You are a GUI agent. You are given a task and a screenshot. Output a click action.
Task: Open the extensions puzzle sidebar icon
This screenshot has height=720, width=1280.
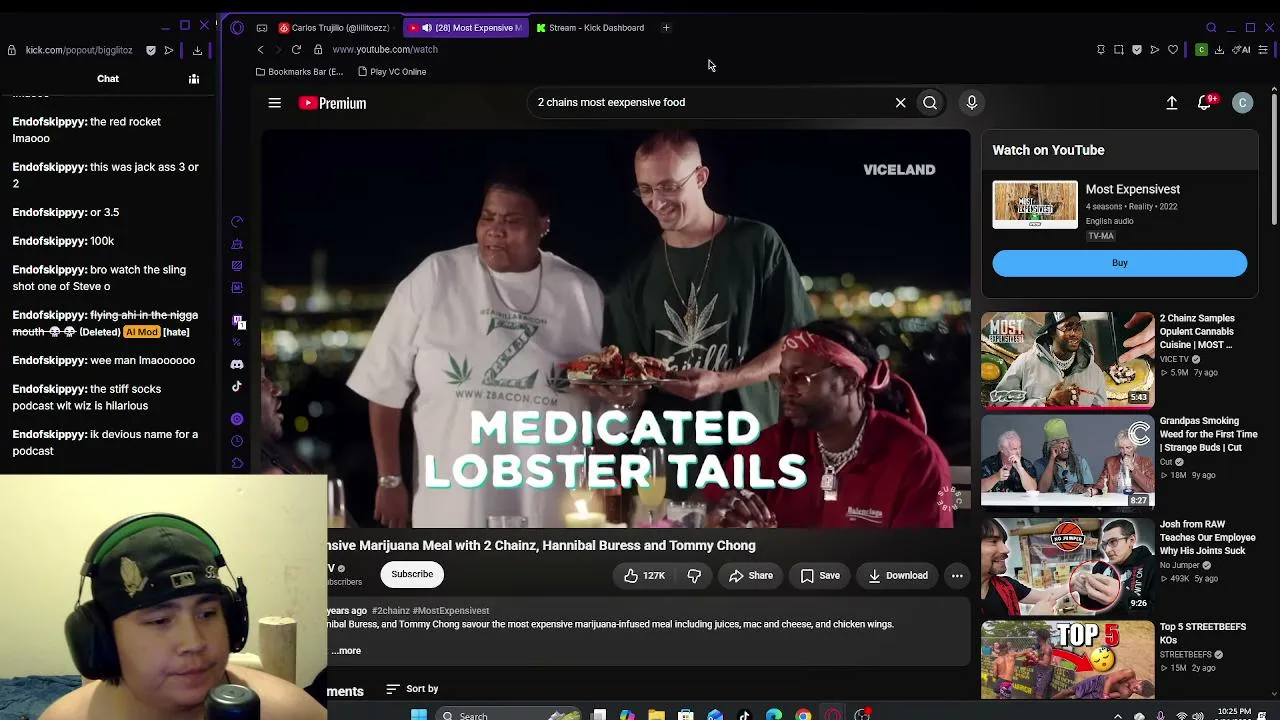[x=237, y=463]
